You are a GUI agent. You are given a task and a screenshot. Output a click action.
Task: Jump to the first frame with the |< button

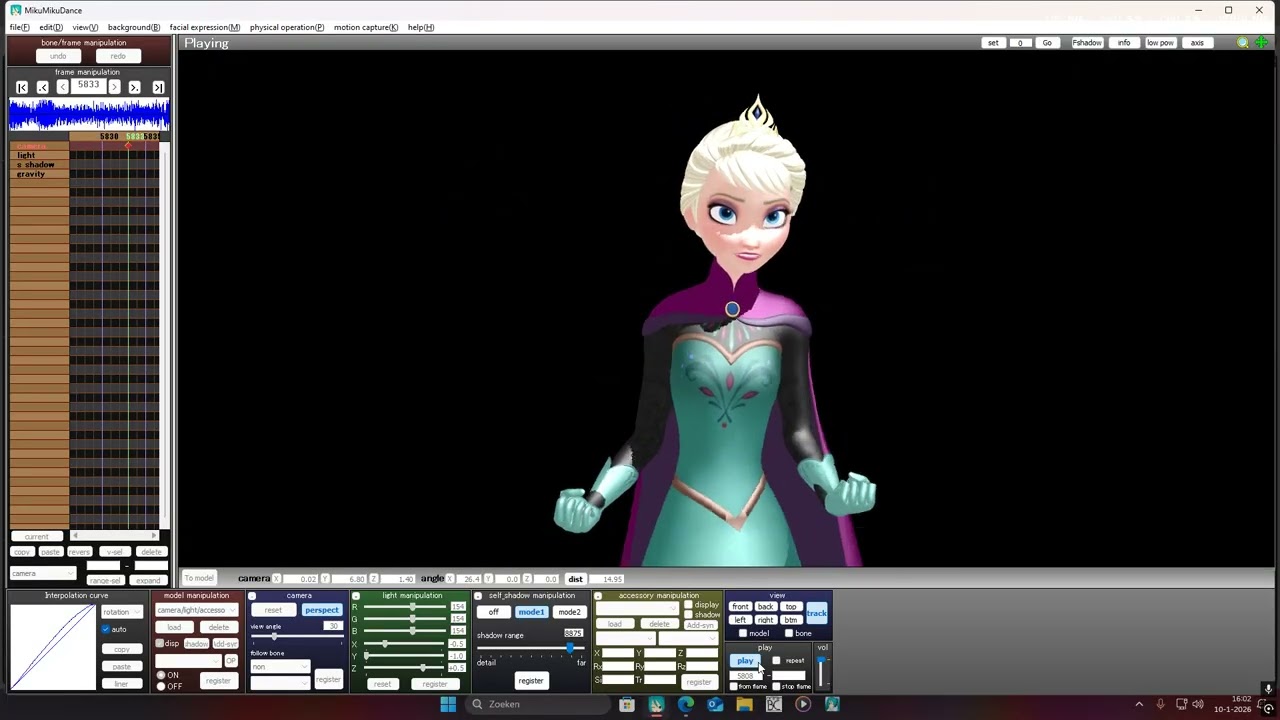click(22, 88)
